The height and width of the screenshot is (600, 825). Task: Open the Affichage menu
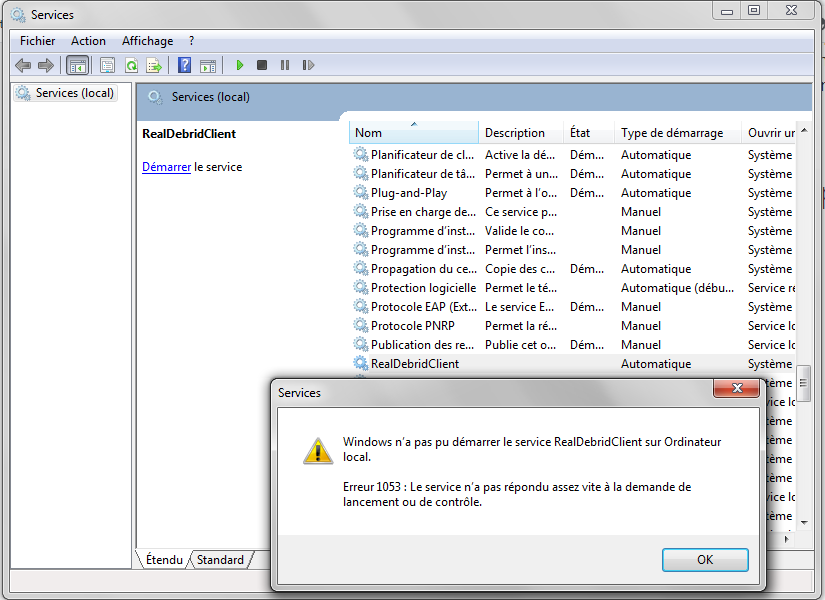click(x=147, y=41)
